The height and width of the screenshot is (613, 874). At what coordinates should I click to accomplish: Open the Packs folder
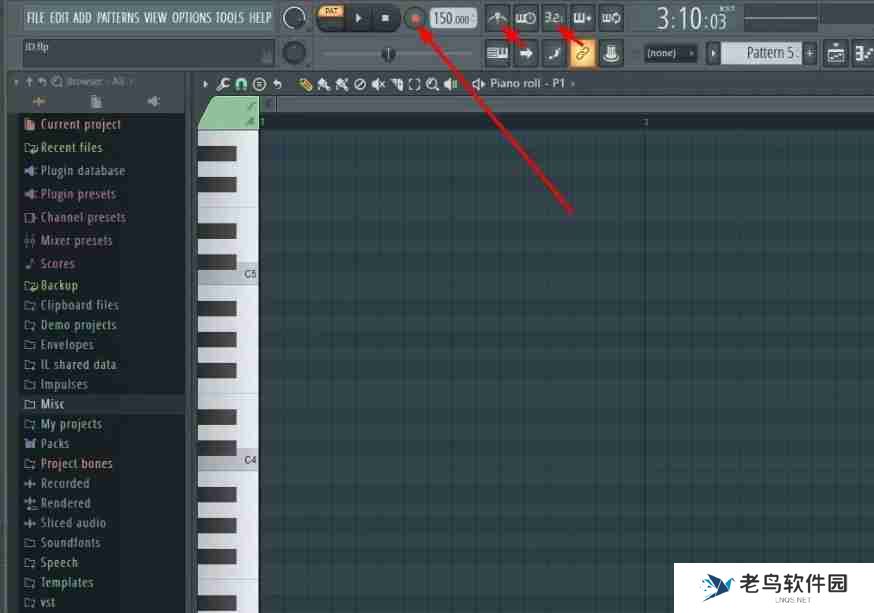tap(47, 444)
